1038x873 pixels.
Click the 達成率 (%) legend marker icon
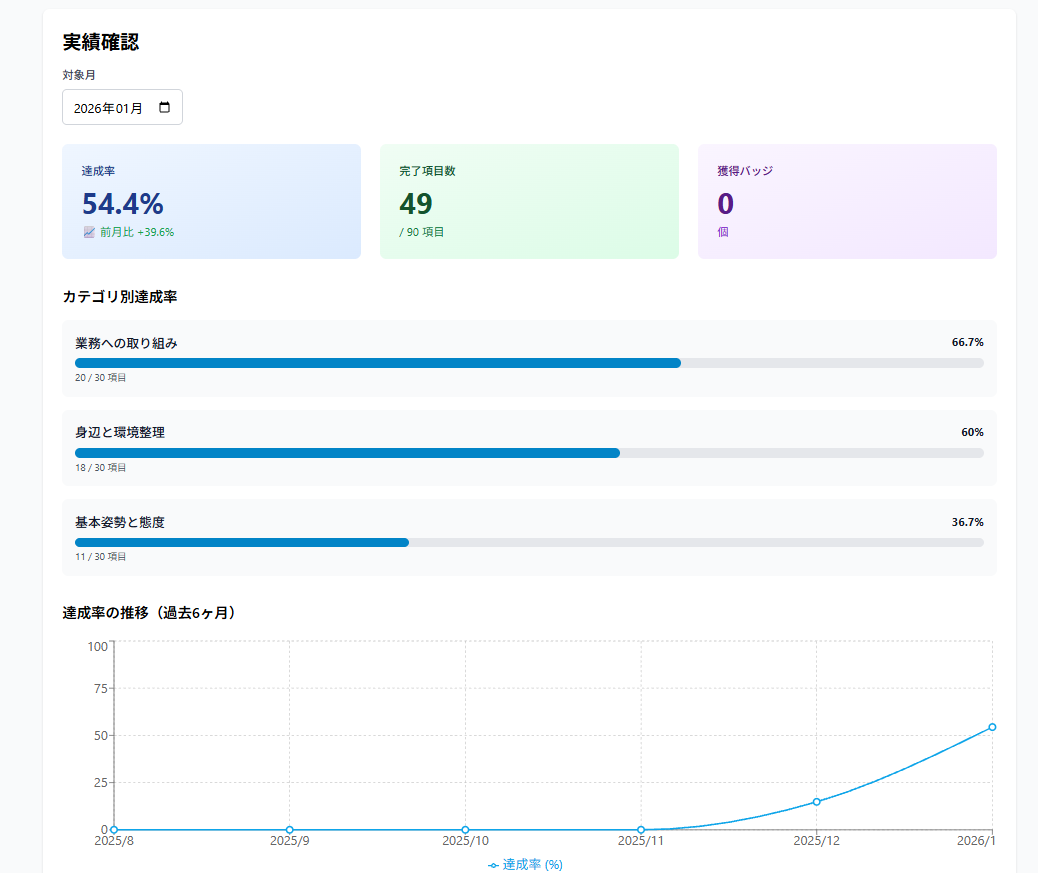pyautogui.click(x=493, y=865)
